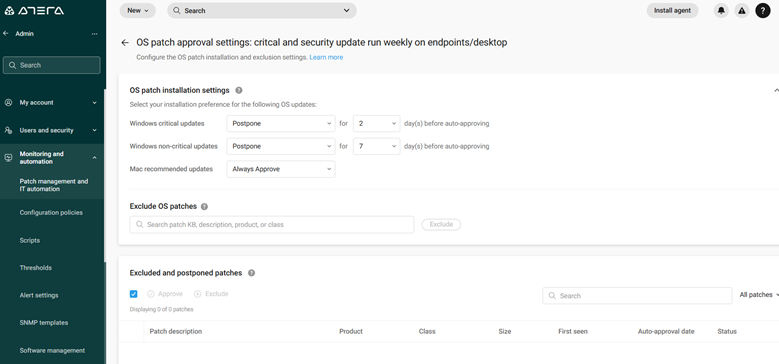
Task: Click the Exclude action above the table
Action: [211, 294]
